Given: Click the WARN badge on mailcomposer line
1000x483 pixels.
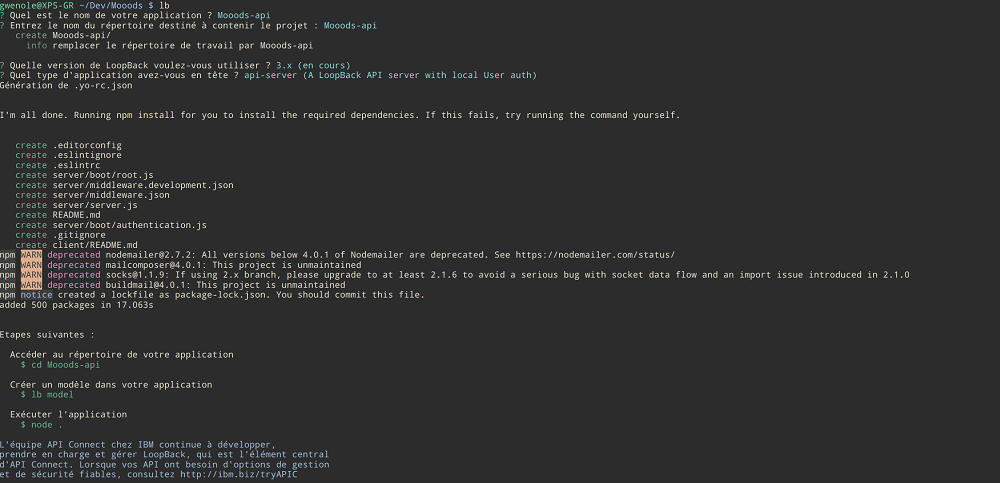Looking at the screenshot, I should point(31,265).
